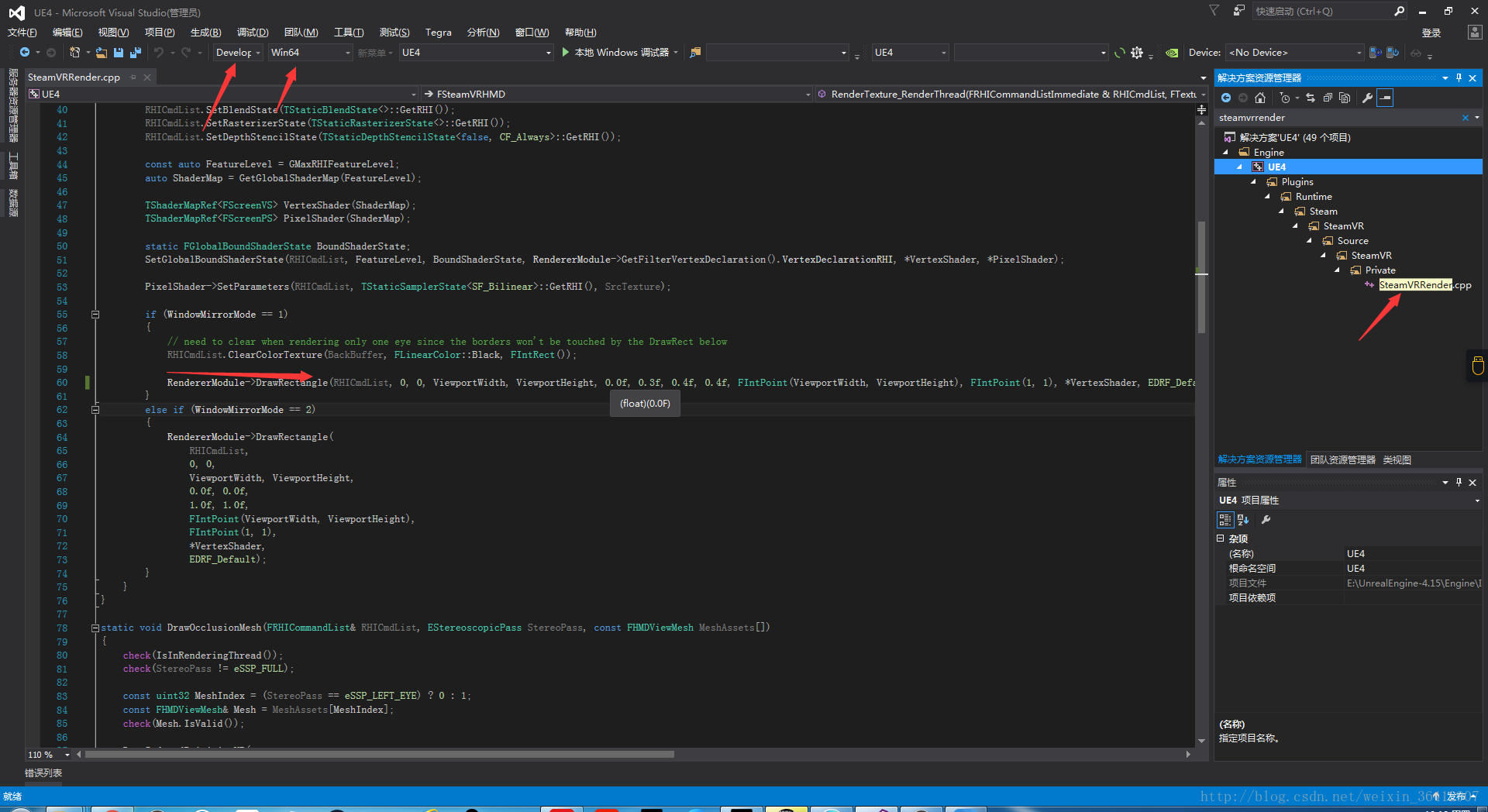Start 本地 Windows 调试器 debugging
Screen dimensions: 1488x812
tap(616, 53)
